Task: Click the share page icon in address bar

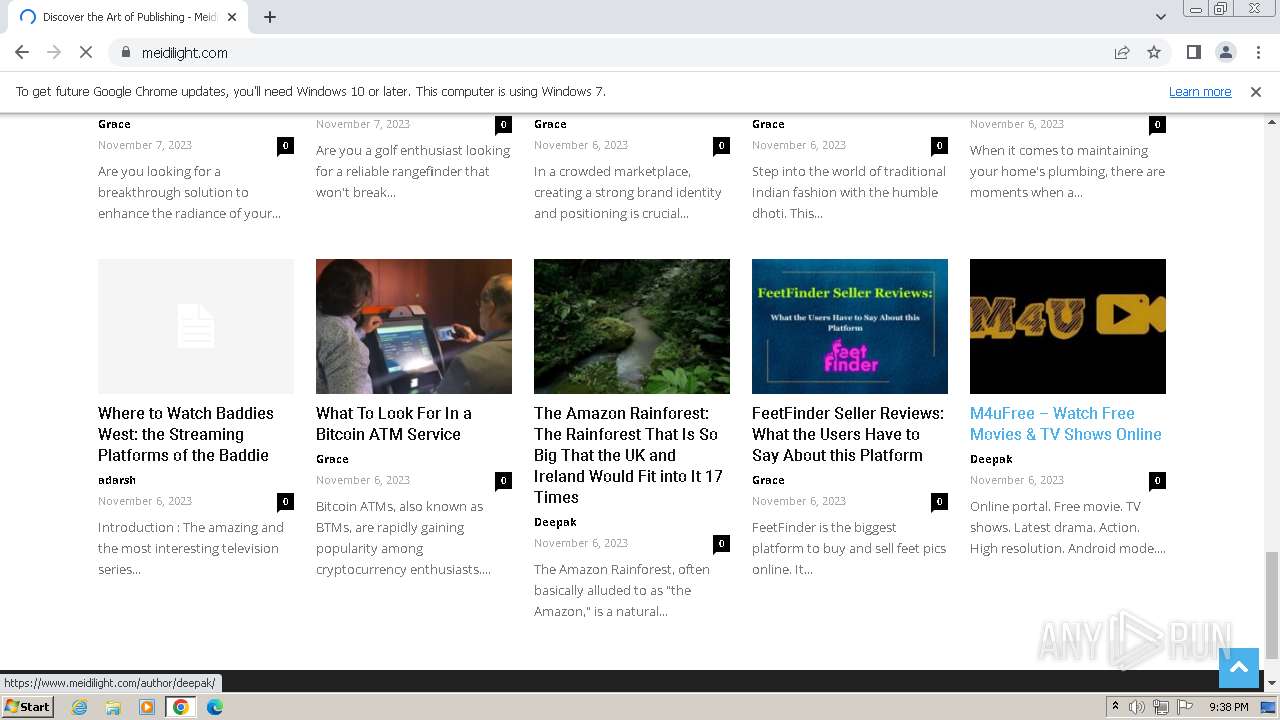Action: (1122, 52)
